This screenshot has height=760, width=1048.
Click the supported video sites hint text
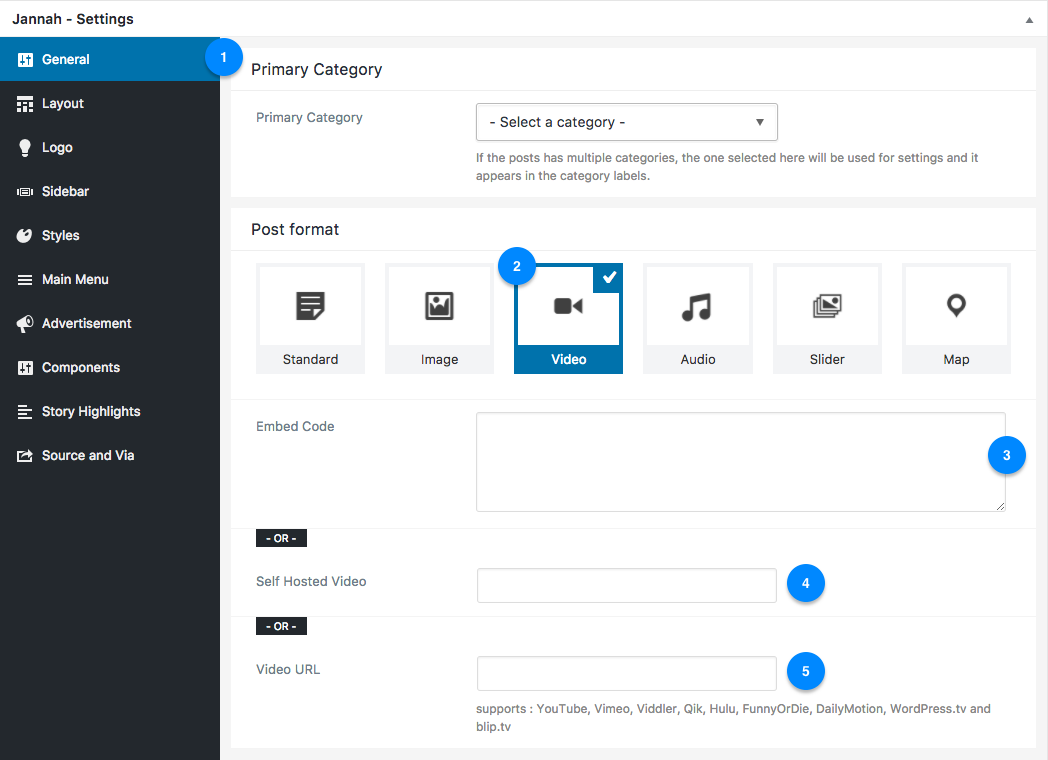coord(733,718)
